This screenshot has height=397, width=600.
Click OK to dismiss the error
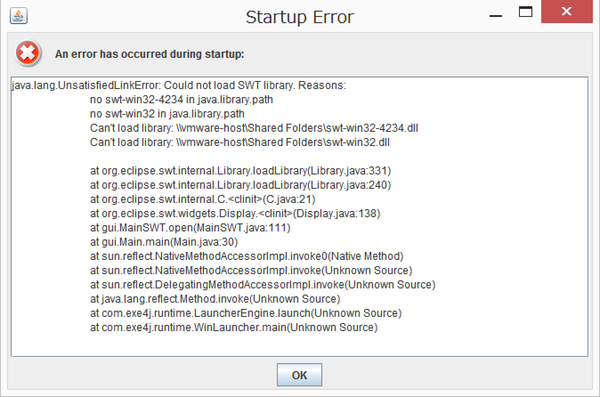tap(299, 375)
